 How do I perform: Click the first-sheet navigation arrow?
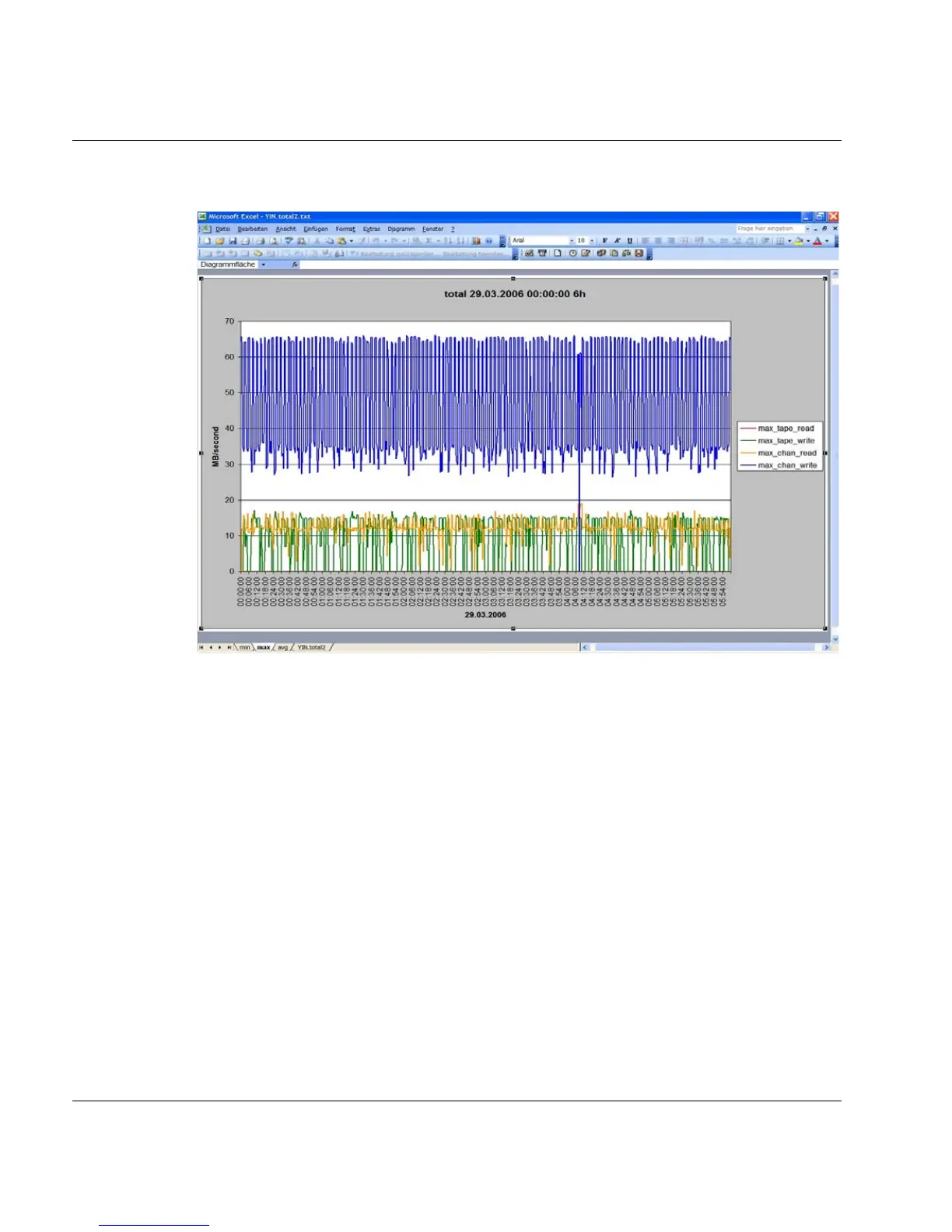201,647
